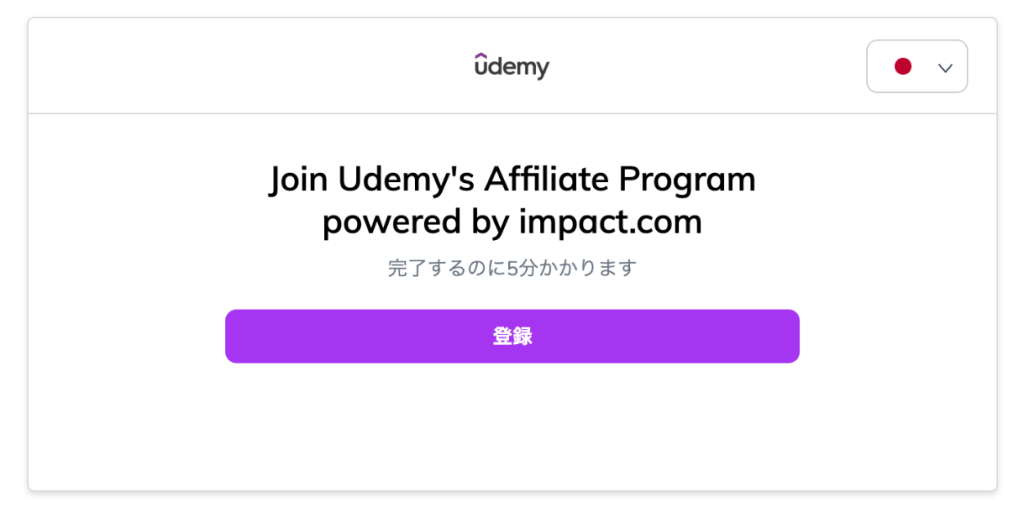Click the Udemy logo in the header
The image size is (1024, 517).
(x=512, y=67)
